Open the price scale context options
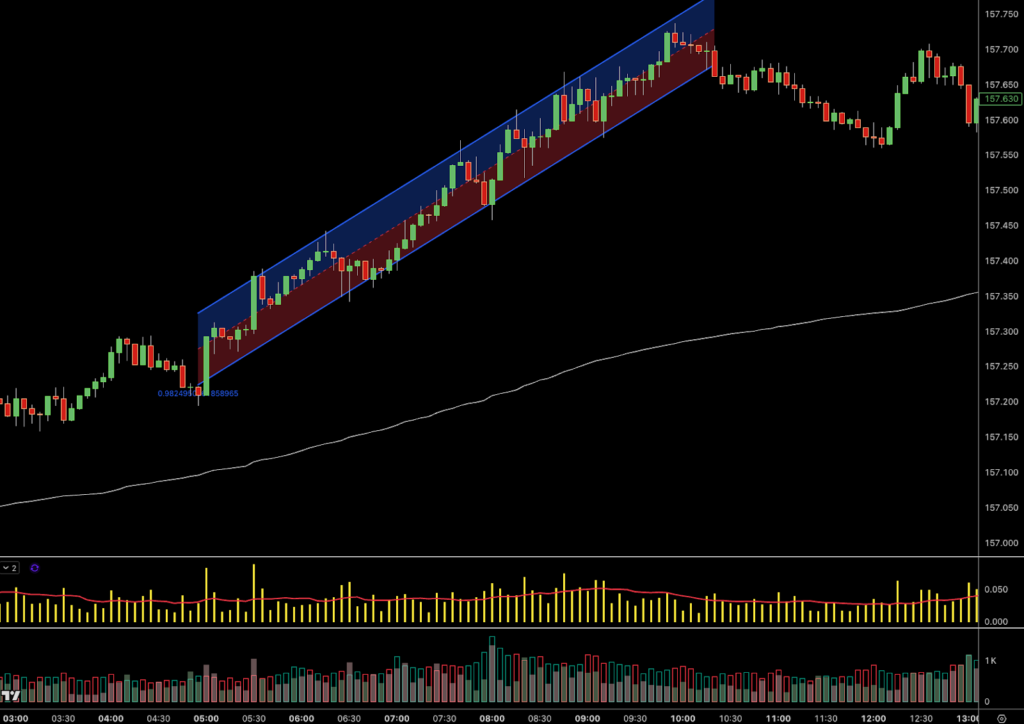Image resolution: width=1024 pixels, height=724 pixels. click(x=998, y=300)
